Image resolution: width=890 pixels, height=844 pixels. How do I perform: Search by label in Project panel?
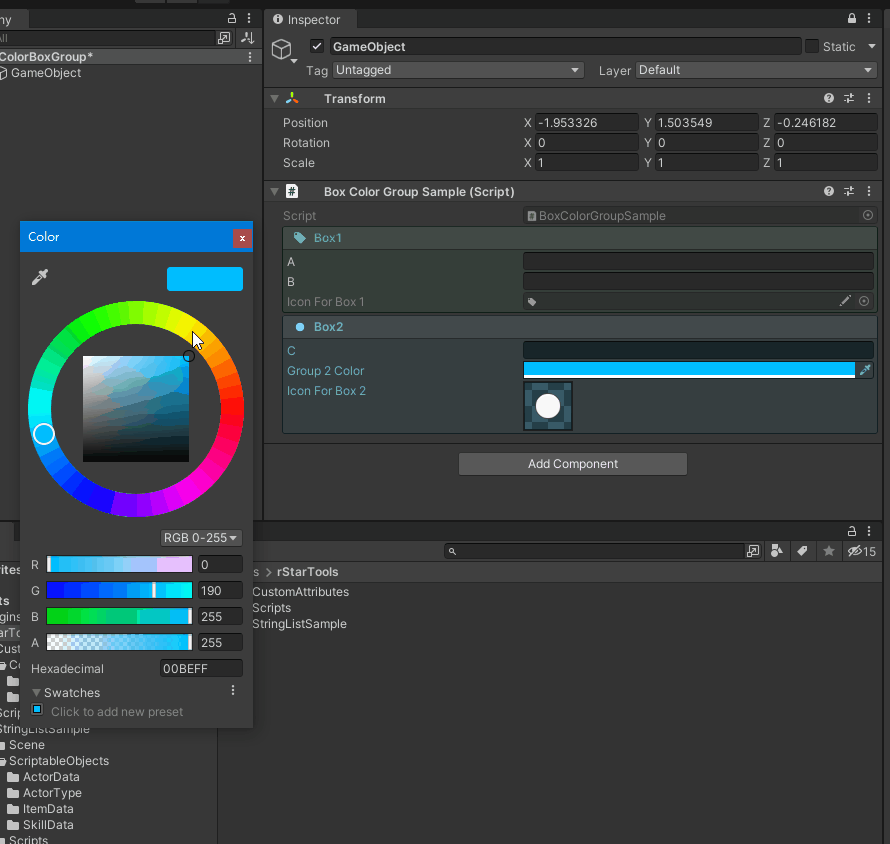click(x=802, y=551)
